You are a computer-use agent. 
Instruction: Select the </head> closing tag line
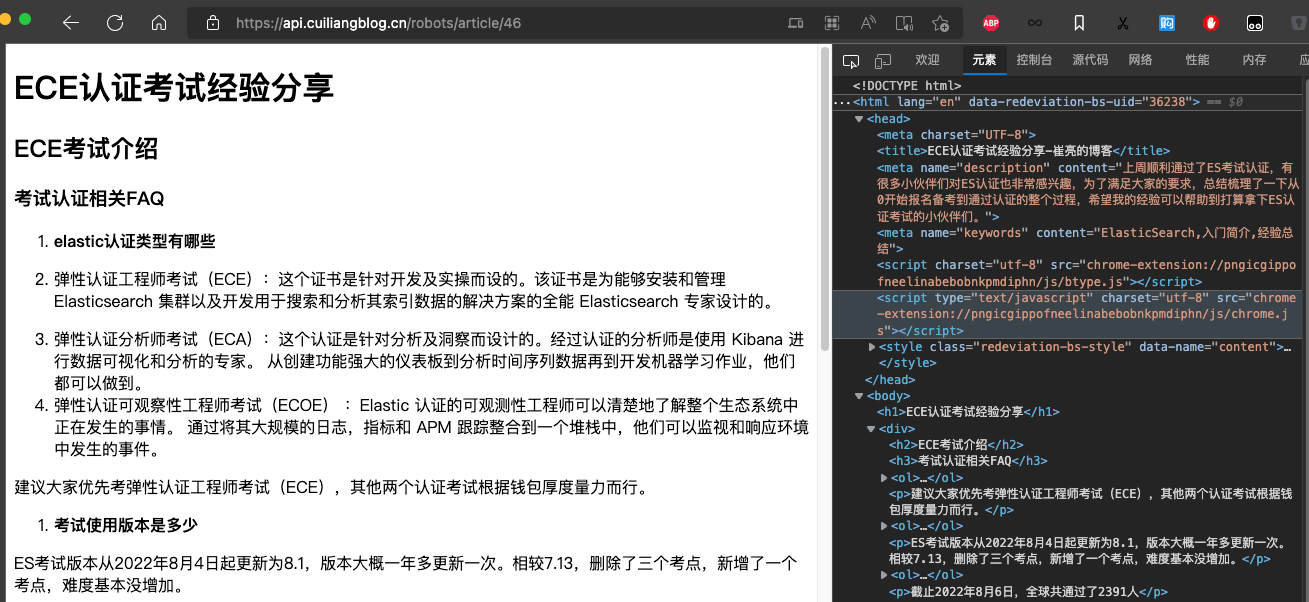coord(889,380)
